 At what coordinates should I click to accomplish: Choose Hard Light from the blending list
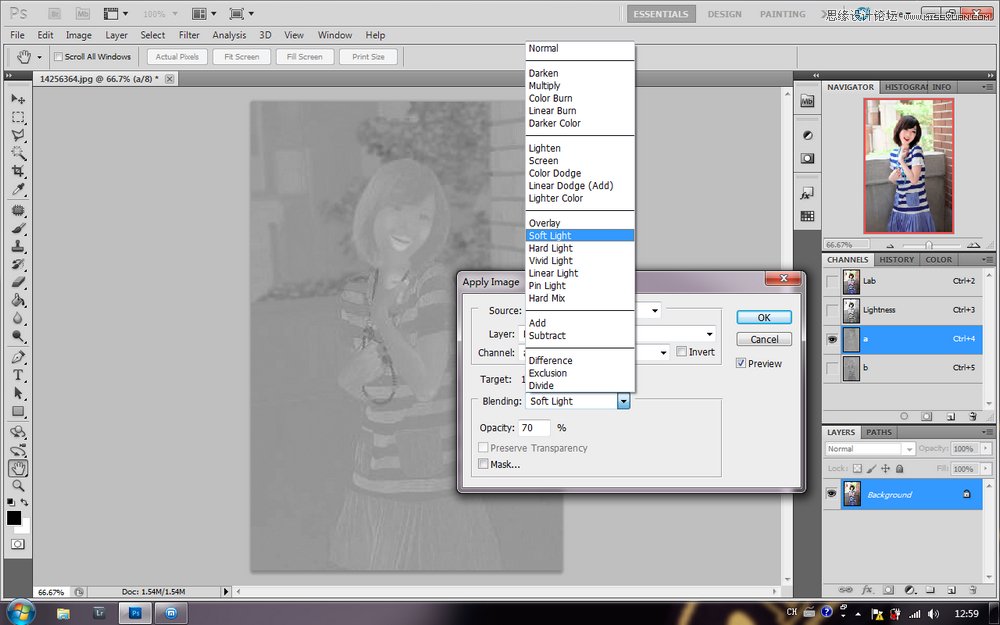click(551, 248)
